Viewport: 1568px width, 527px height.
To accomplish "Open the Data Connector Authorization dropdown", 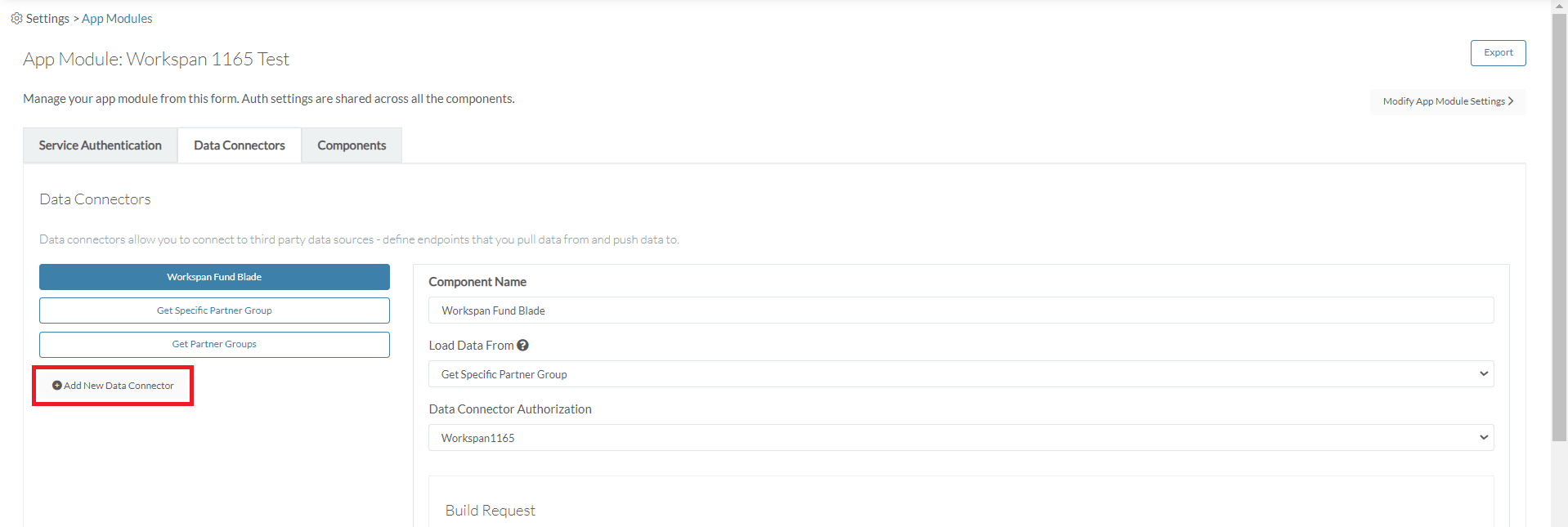I will (x=961, y=438).
